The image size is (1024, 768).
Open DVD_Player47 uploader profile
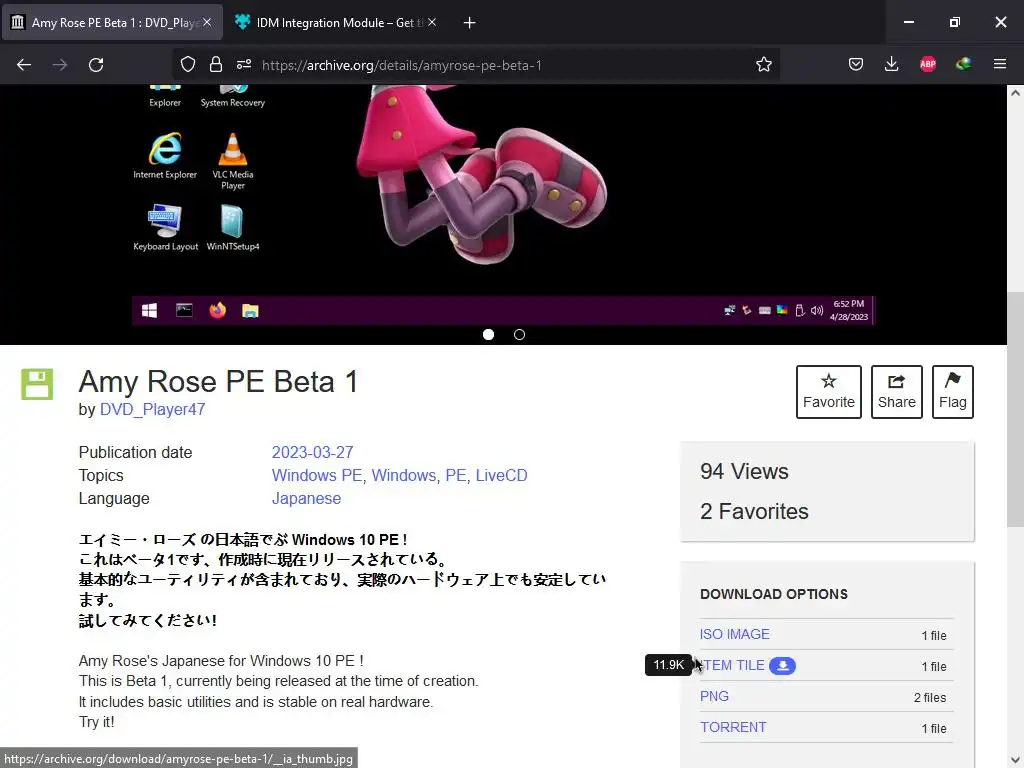152,409
